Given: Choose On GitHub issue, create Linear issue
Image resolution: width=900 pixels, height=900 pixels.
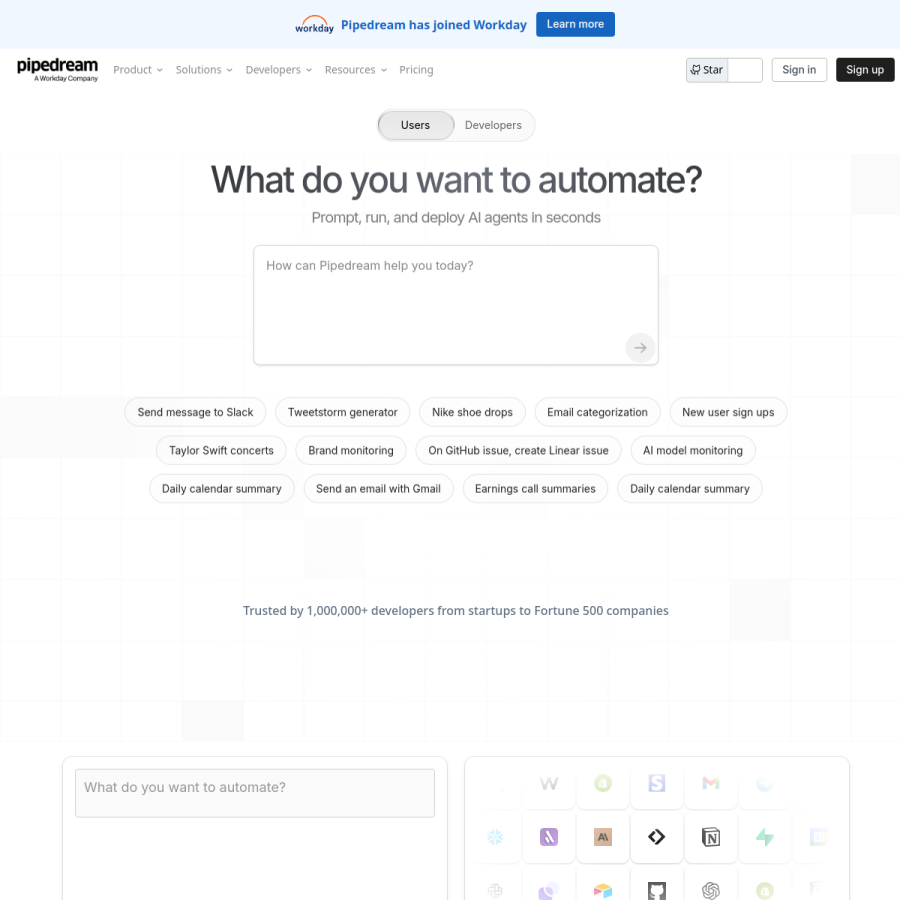Looking at the screenshot, I should pyautogui.click(x=518, y=451).
